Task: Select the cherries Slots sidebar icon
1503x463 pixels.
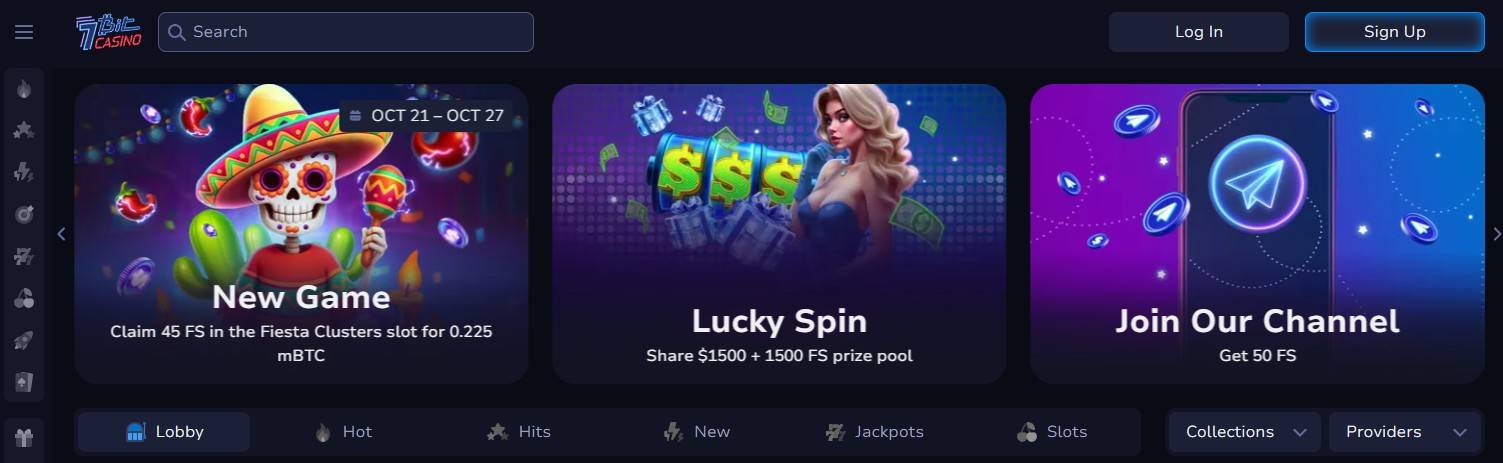Action: (24, 298)
